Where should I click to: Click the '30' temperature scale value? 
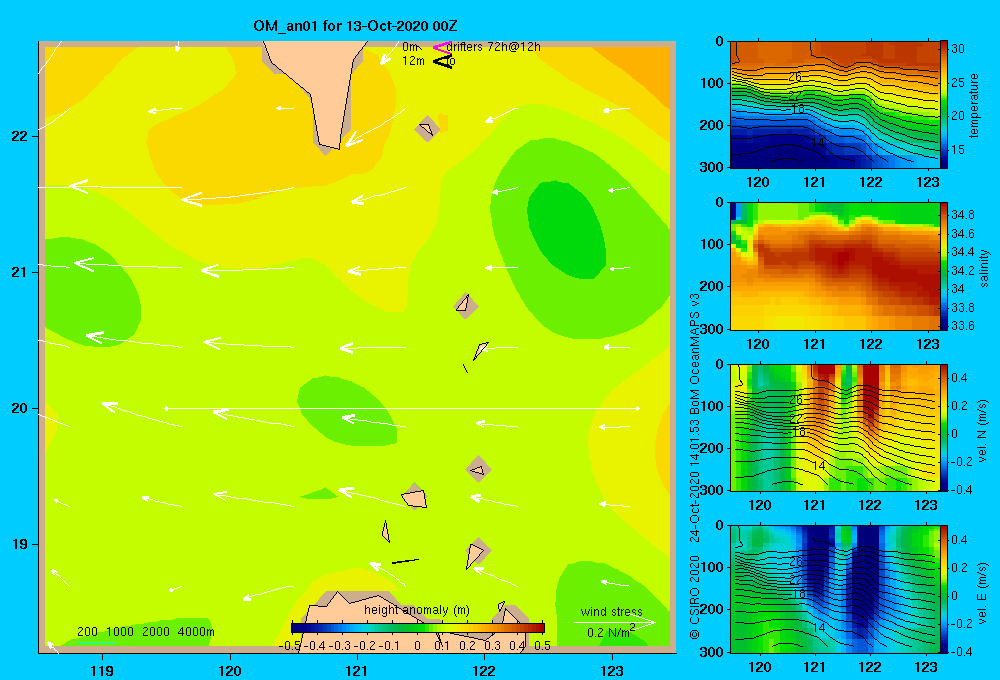[958, 48]
